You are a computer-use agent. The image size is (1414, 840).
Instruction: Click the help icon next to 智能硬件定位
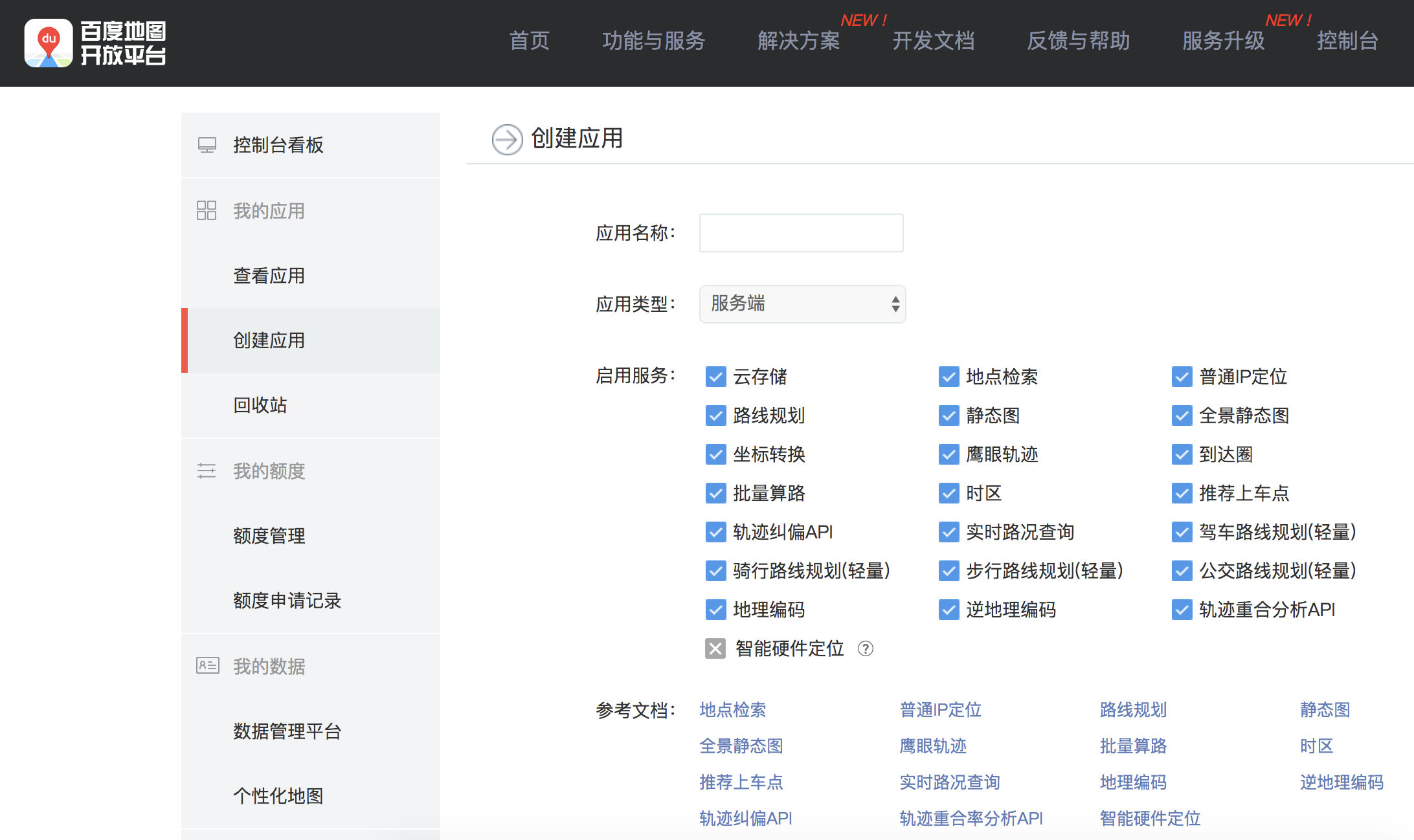[866, 648]
